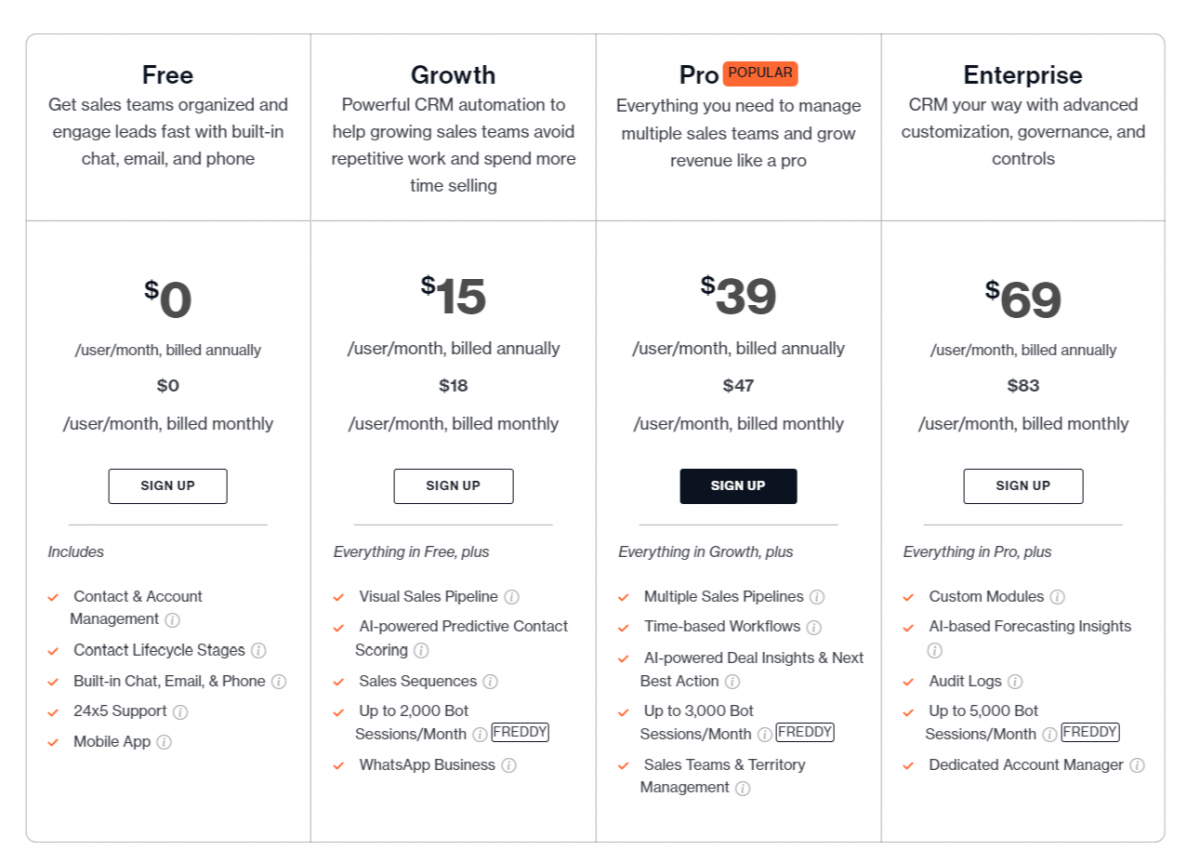Open info for Sales Teams & Territory Management
Screen dimensions: 1200x850
tap(741, 788)
